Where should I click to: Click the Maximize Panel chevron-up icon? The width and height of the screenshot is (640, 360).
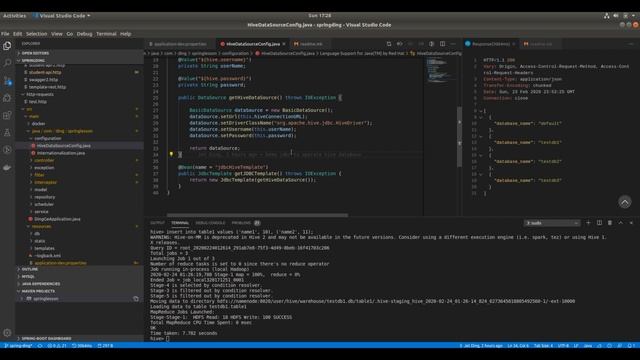620,223
